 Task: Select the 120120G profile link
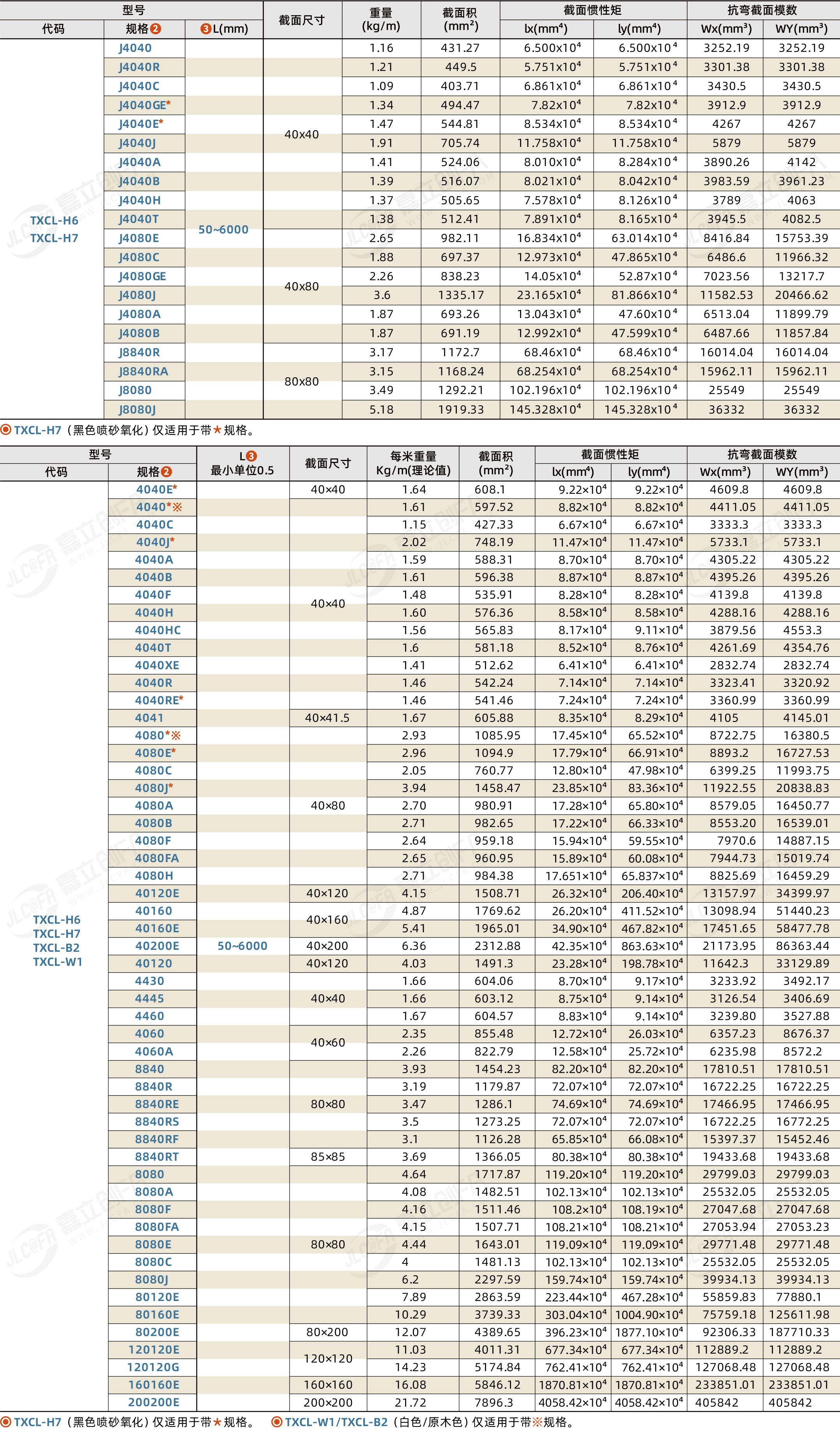(153, 1367)
